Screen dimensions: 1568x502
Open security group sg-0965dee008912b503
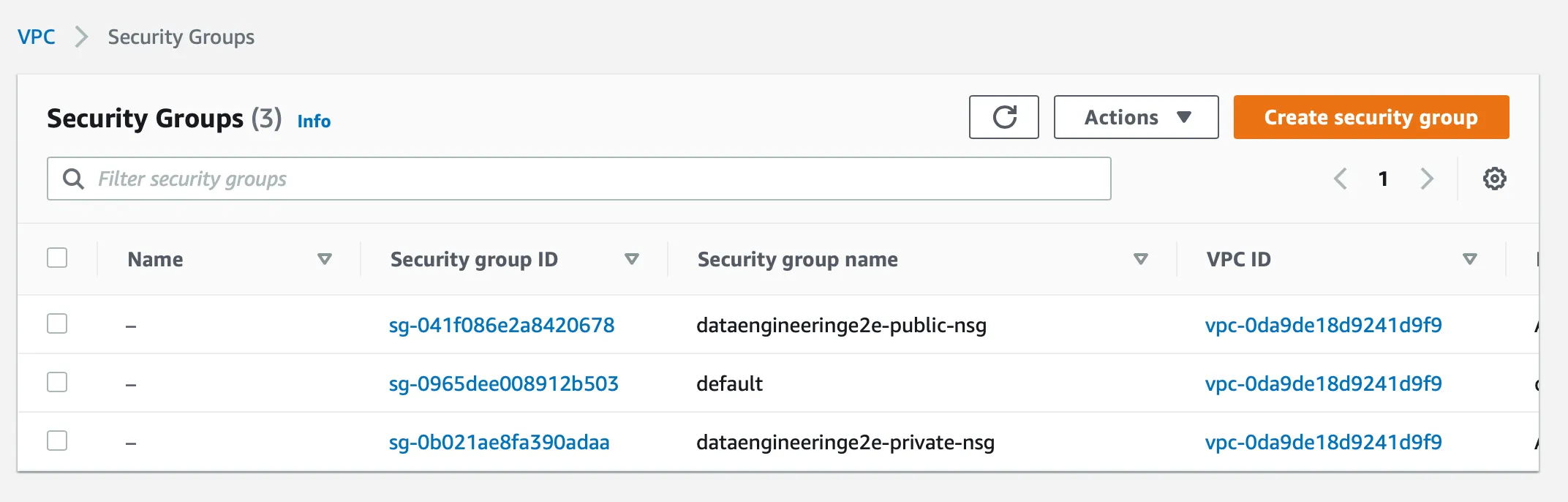click(x=504, y=383)
